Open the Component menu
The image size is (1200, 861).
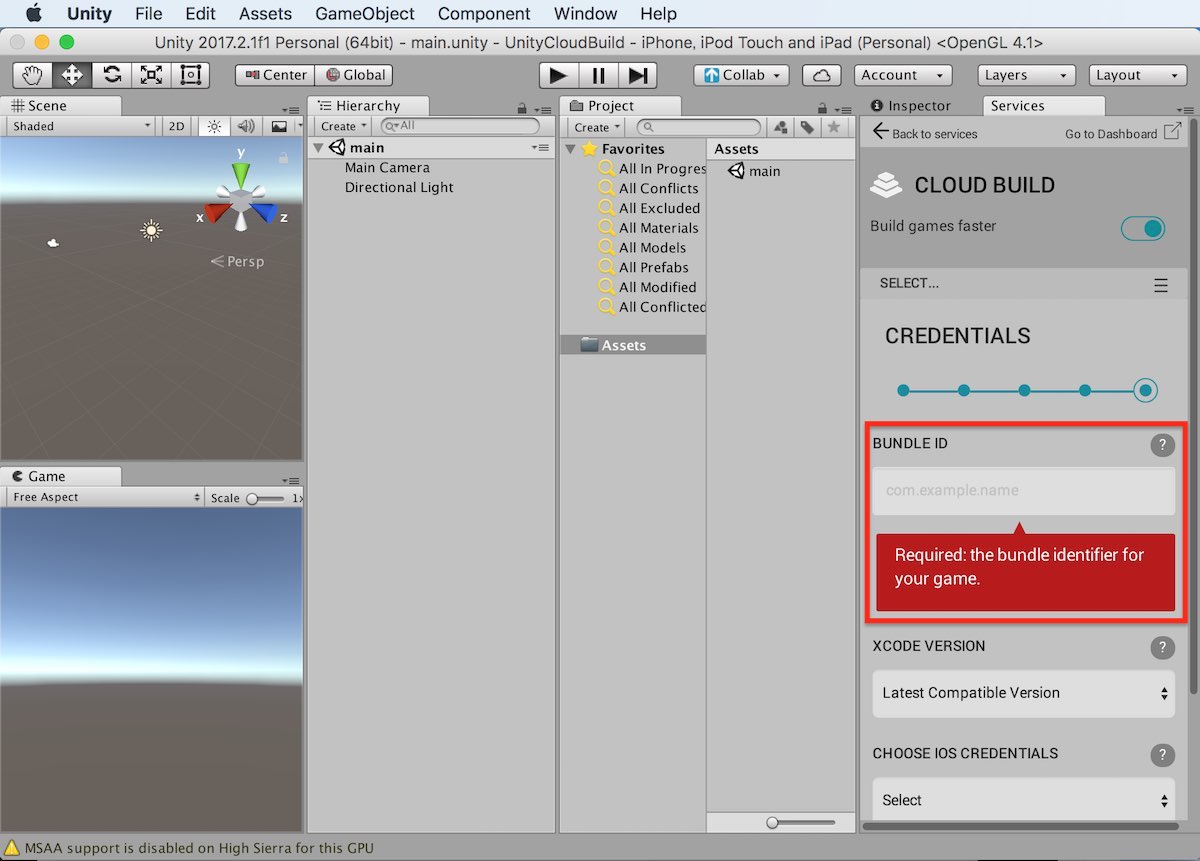pyautogui.click(x=484, y=14)
